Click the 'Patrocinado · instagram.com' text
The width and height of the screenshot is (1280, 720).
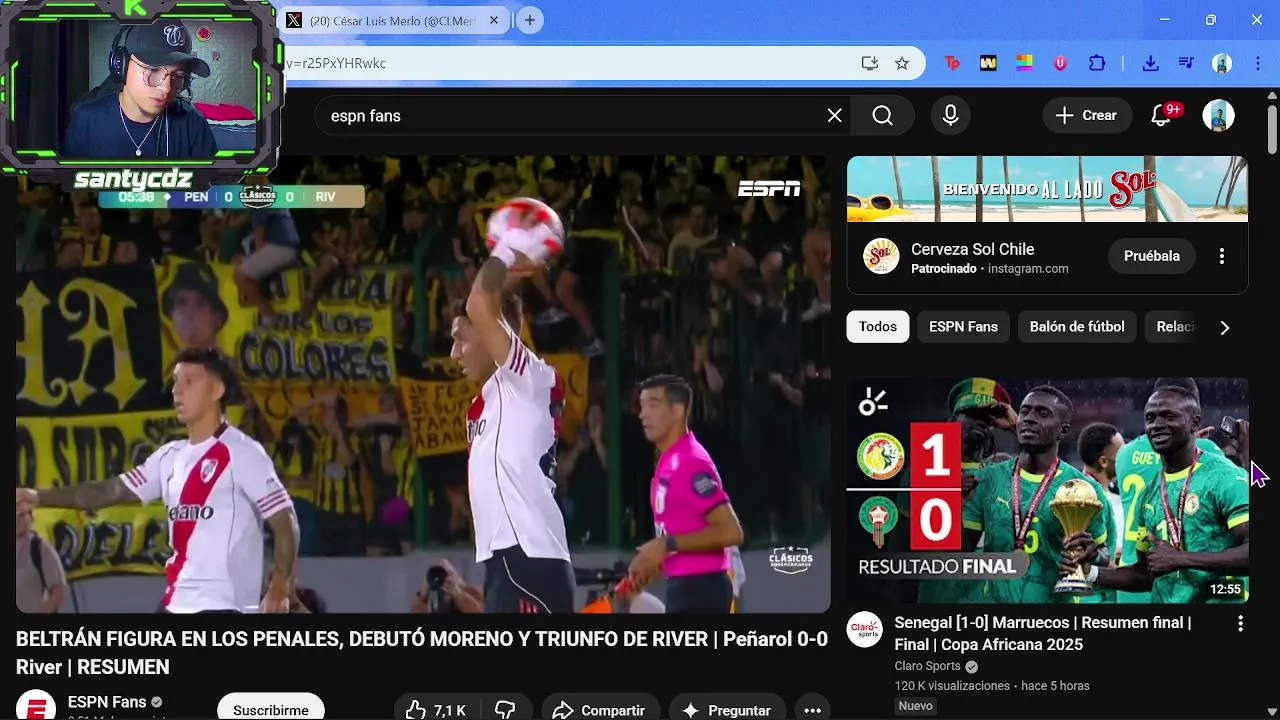click(x=989, y=269)
